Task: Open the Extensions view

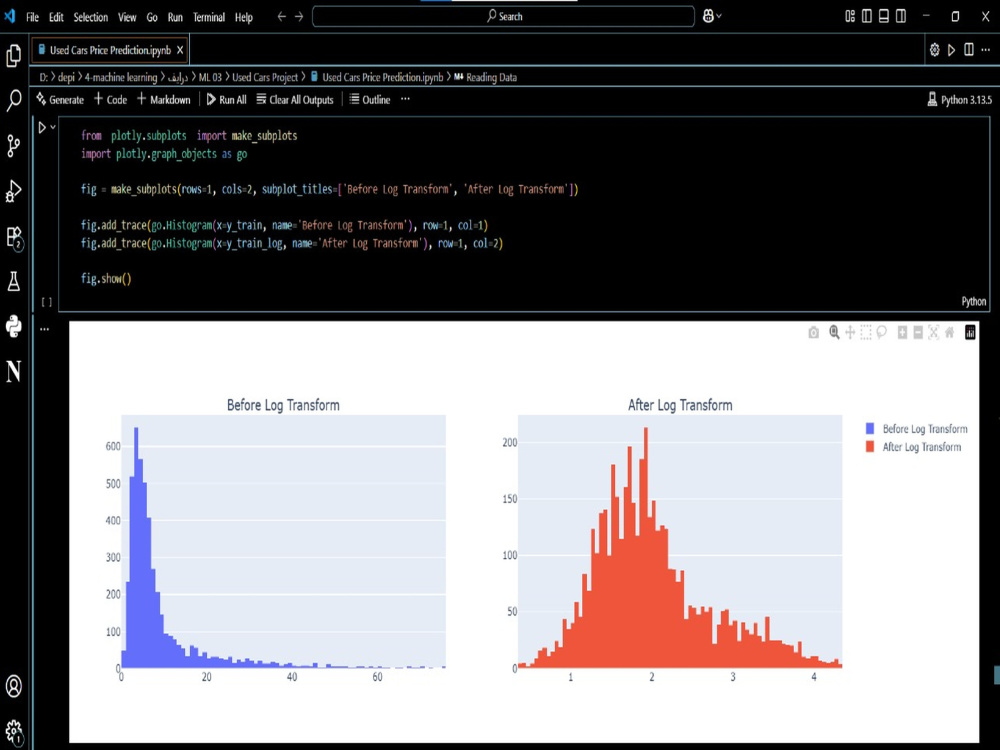Action: pos(13,237)
